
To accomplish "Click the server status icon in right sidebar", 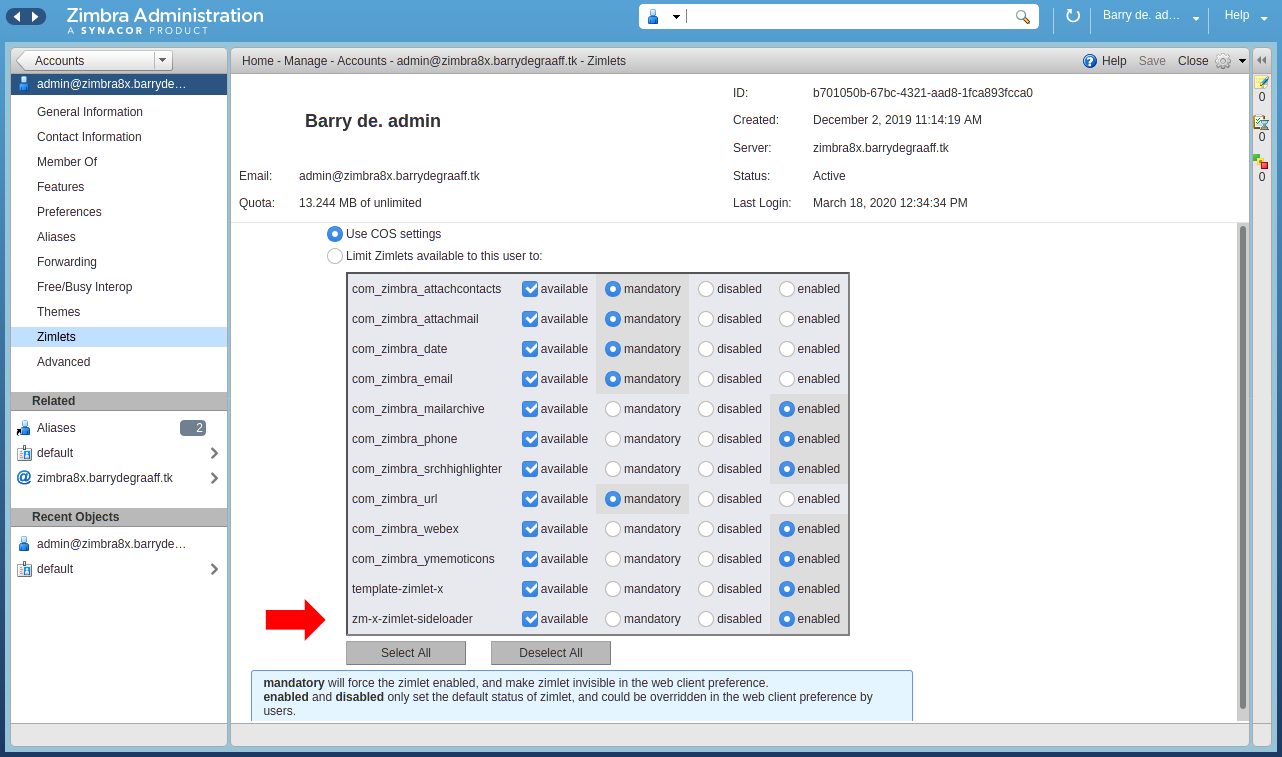I will 1261,161.
